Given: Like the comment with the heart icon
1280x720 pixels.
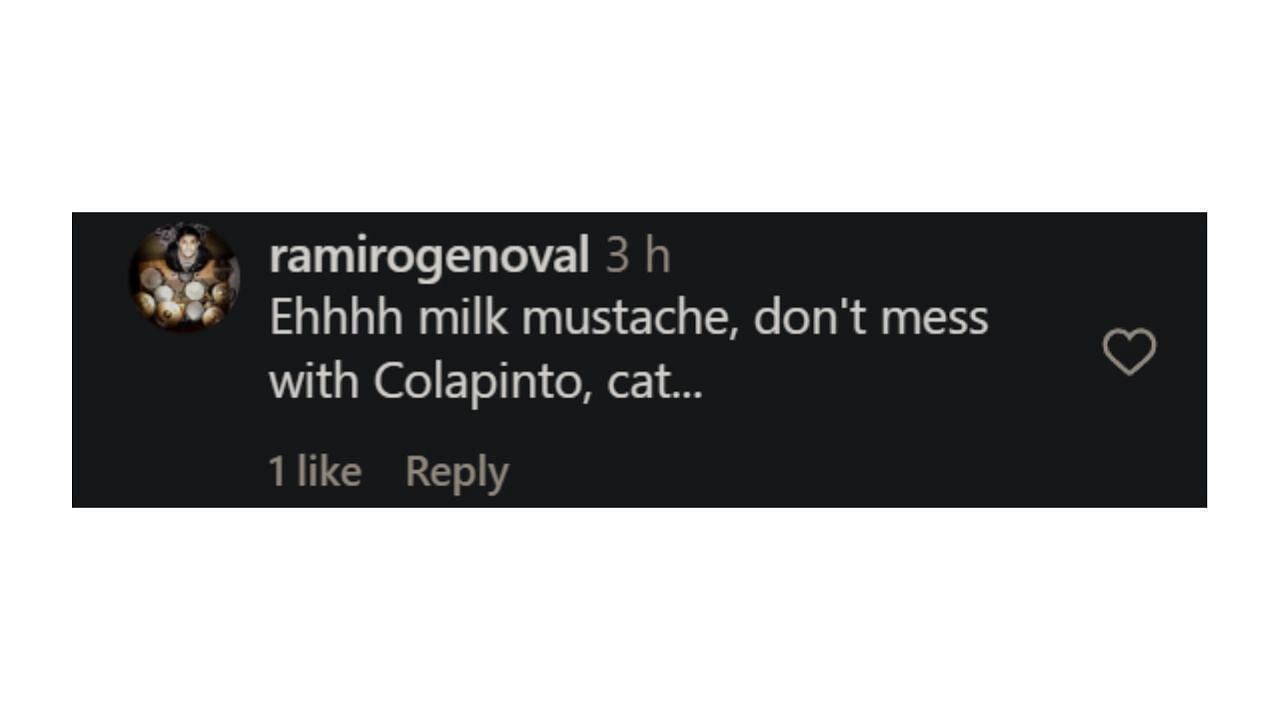Looking at the screenshot, I should tap(1129, 352).
